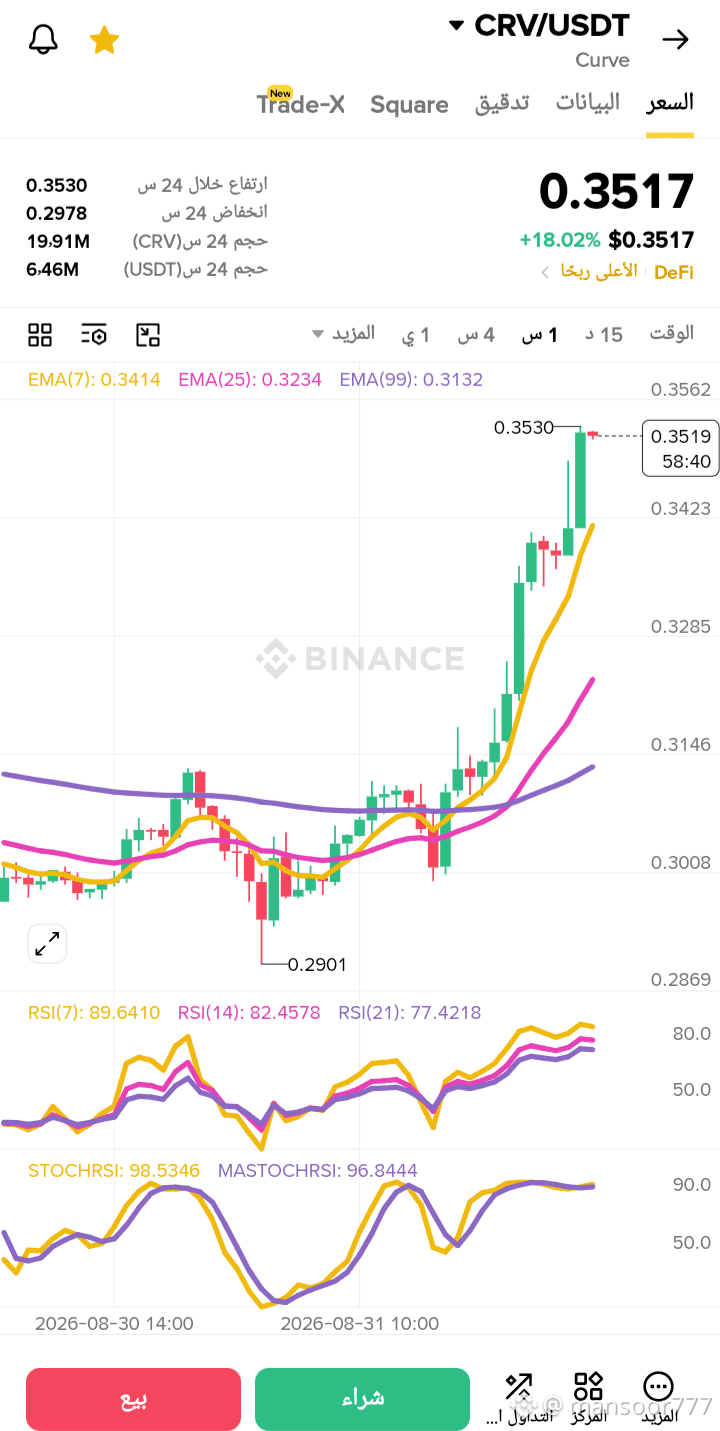720x1431 pixels.
Task: Open the chart indicator settings icon
Action: point(94,334)
